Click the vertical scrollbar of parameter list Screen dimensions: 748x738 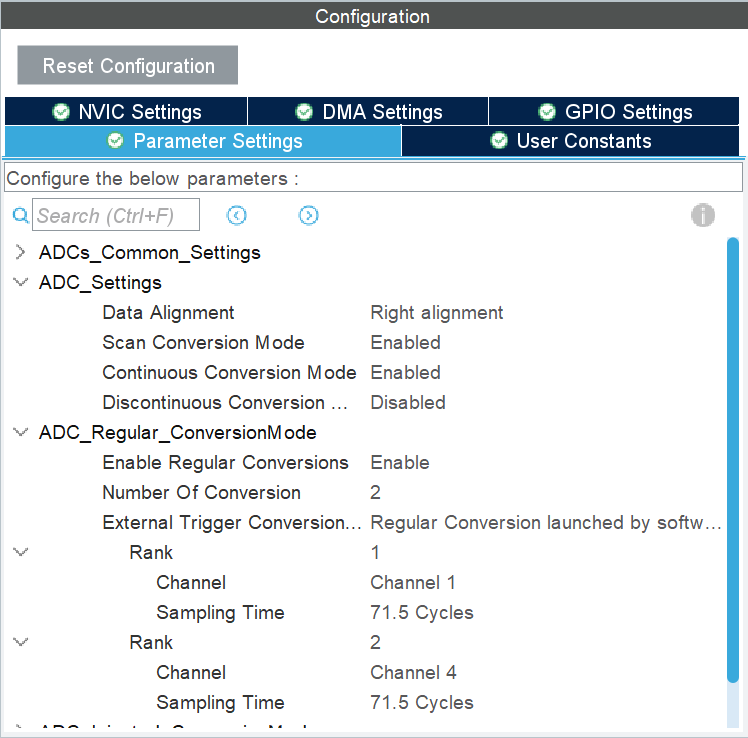(733, 460)
